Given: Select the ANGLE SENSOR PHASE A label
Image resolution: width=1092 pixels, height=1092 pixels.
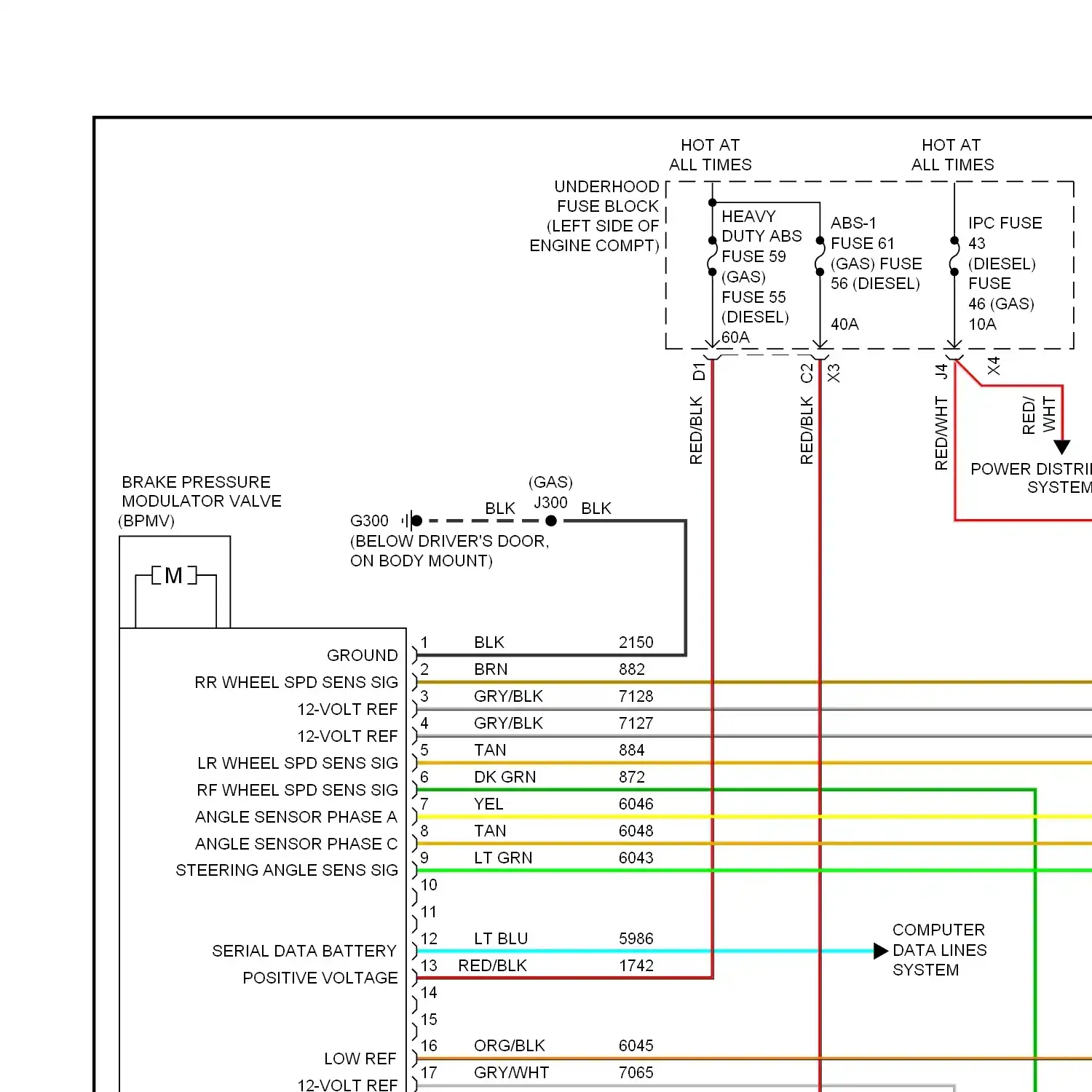Looking at the screenshot, I should click(x=296, y=817).
